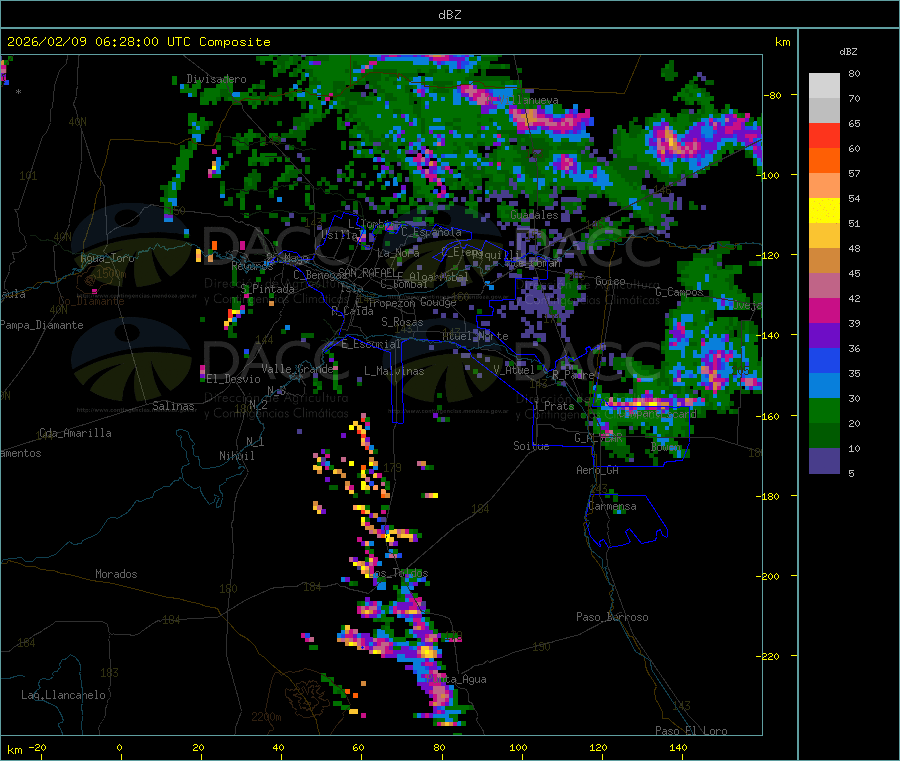Screen dimensions: 900x761
Task: Select the 'Goico' location label
Action: click(x=610, y=281)
